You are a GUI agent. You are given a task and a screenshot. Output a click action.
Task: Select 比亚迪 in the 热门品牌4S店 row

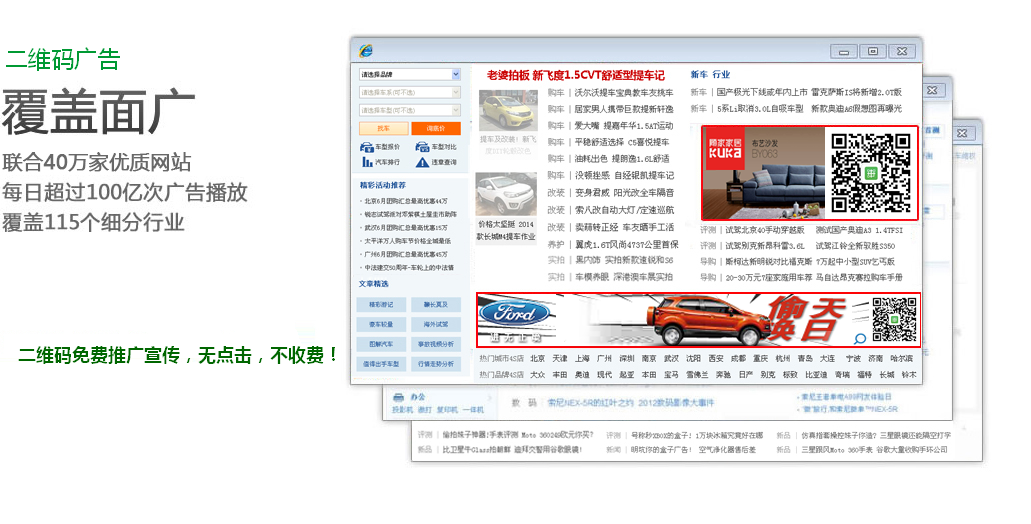coord(815,375)
